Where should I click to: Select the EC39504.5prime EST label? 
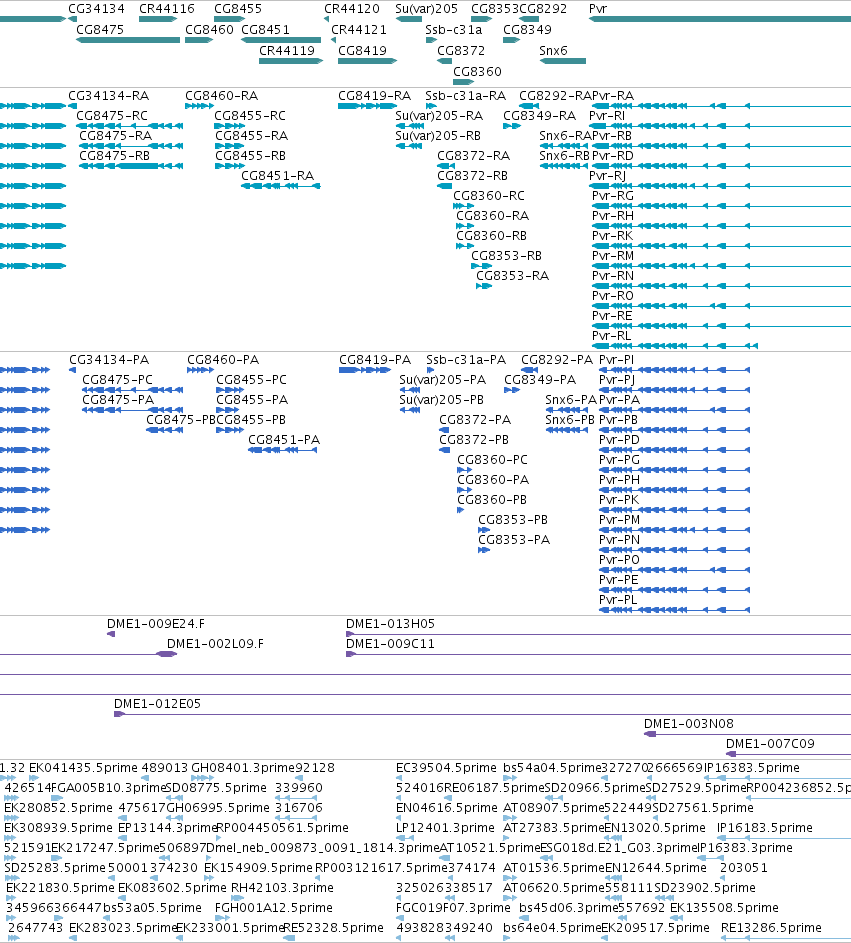(446, 767)
